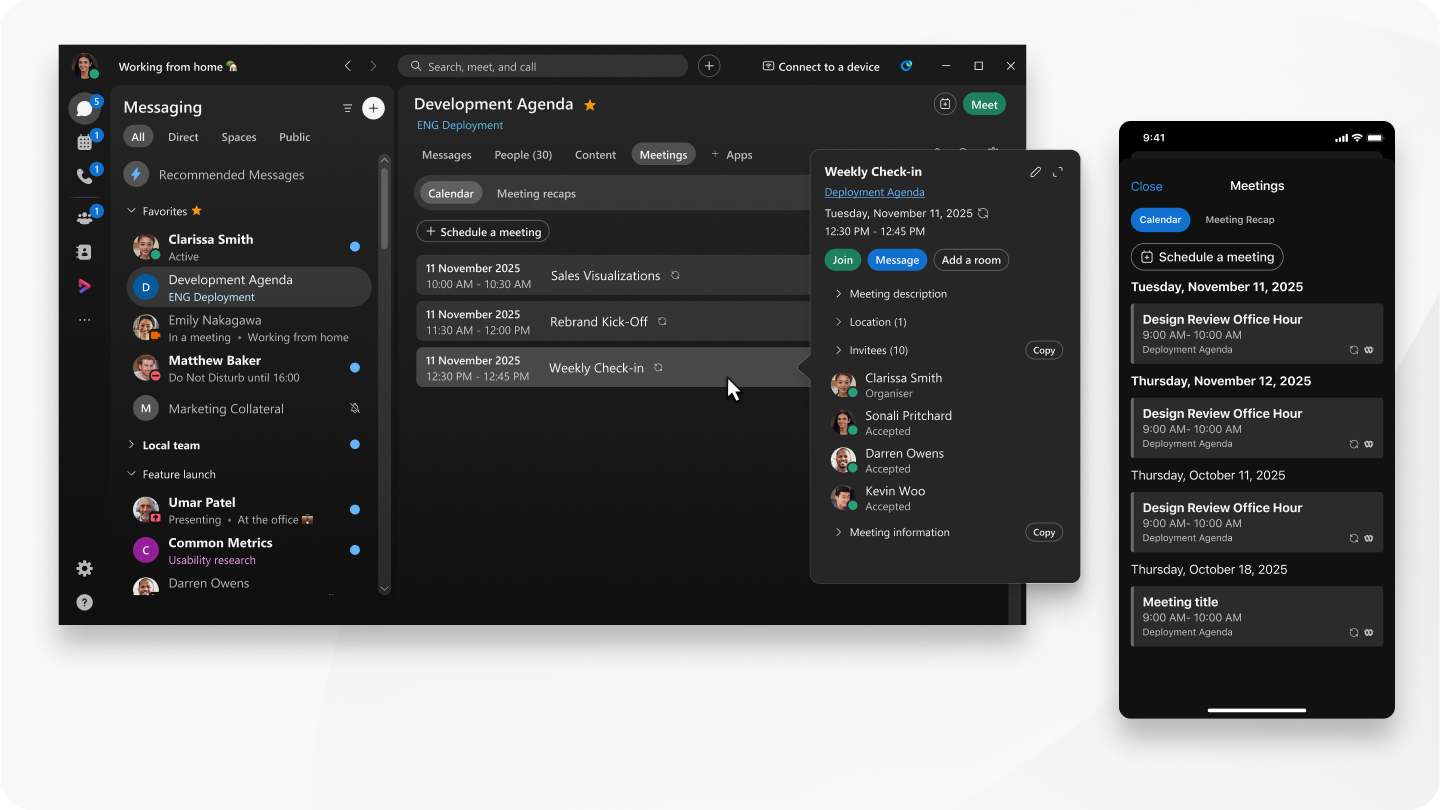Viewport: 1440px width, 810px height.
Task: Unmute notifications for Marketing Collateral
Action: coord(355,408)
